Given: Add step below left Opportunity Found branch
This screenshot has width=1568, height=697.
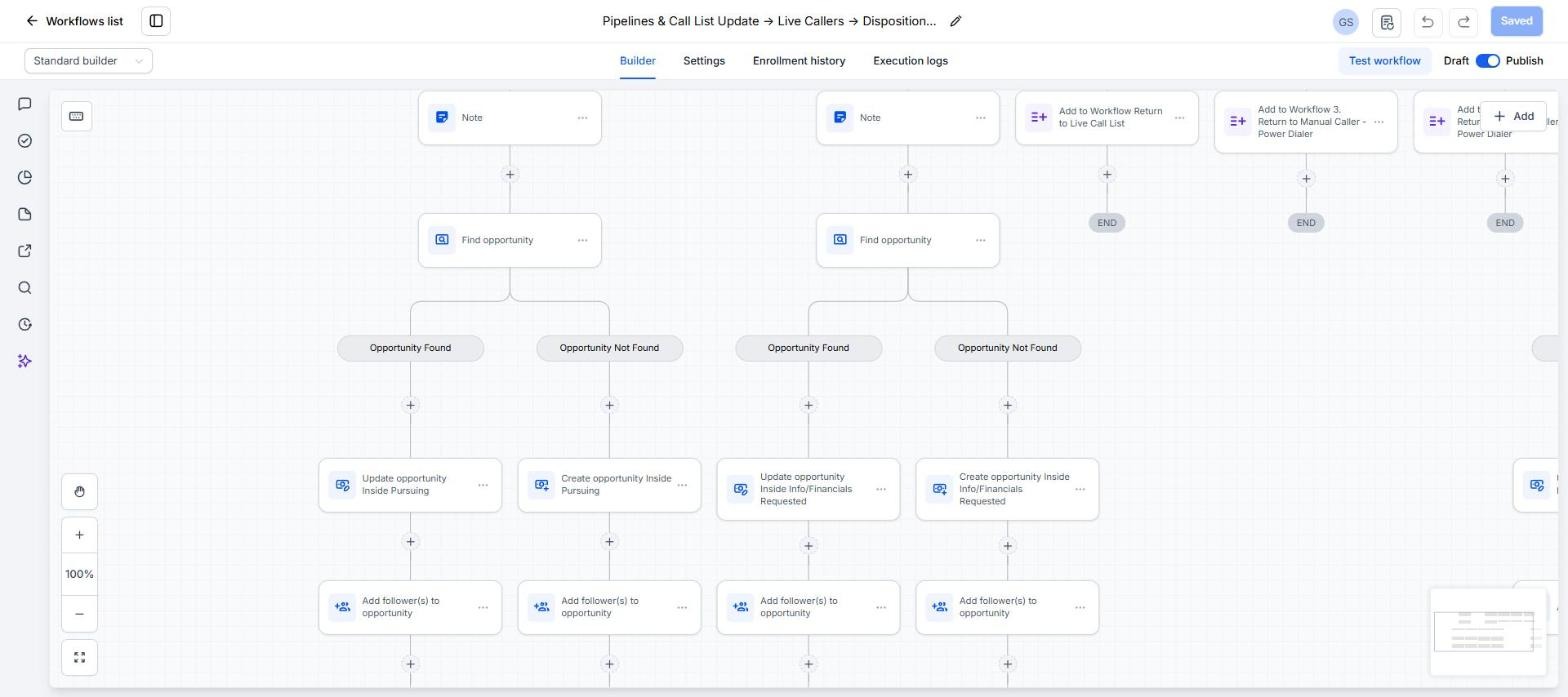Looking at the screenshot, I should tap(410, 405).
